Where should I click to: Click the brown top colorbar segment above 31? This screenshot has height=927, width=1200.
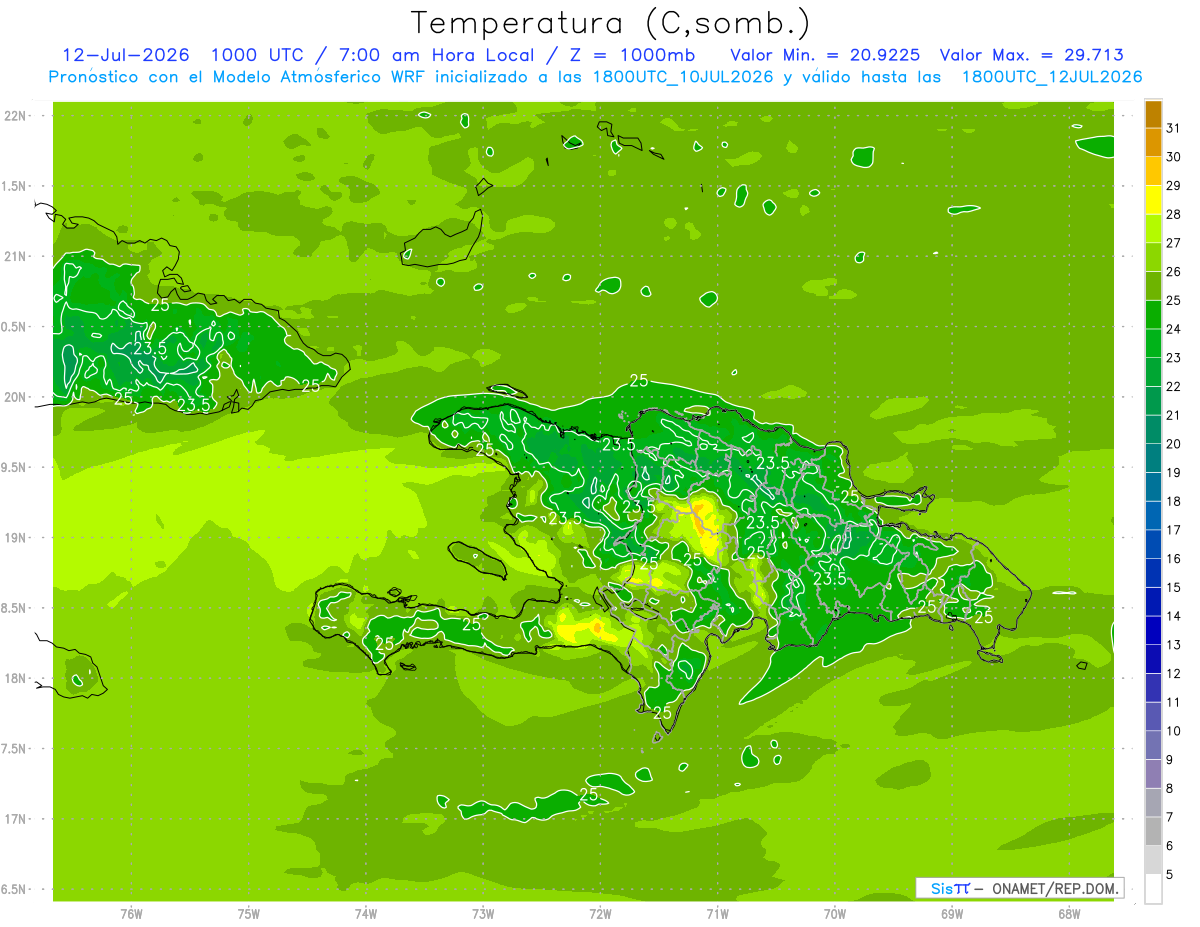(x=1153, y=114)
